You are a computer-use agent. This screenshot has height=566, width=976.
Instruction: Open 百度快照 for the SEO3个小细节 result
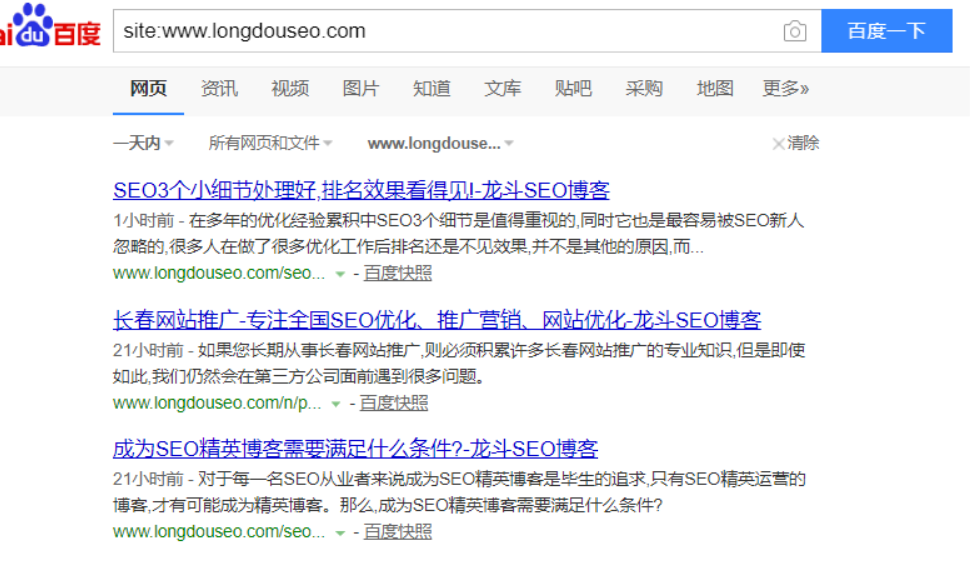pyautogui.click(x=400, y=275)
